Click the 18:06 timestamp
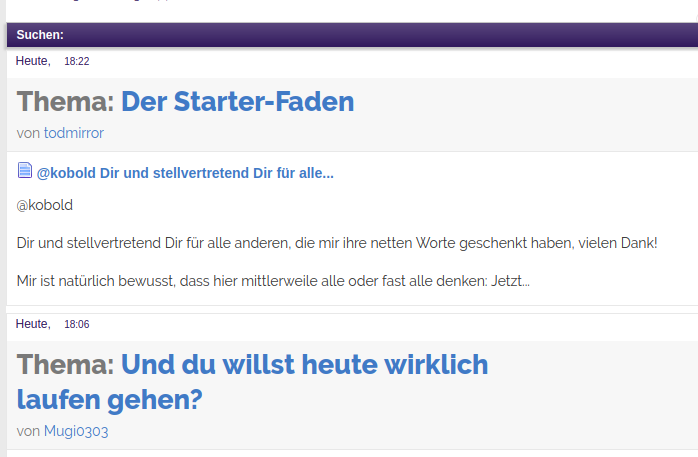The height and width of the screenshot is (457, 698). coord(77,324)
